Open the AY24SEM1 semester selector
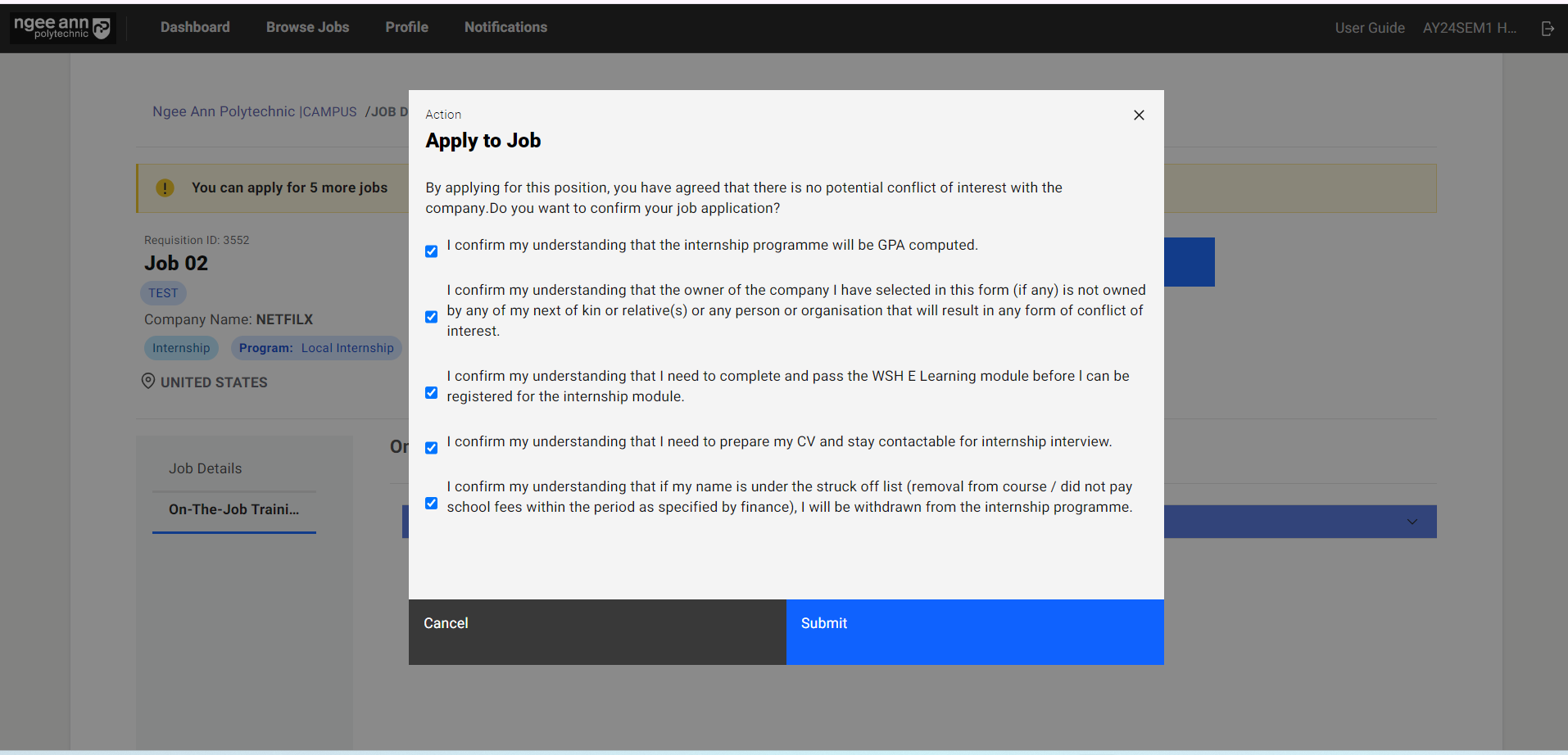Screen dimensions: 1568x755 point(1469,27)
